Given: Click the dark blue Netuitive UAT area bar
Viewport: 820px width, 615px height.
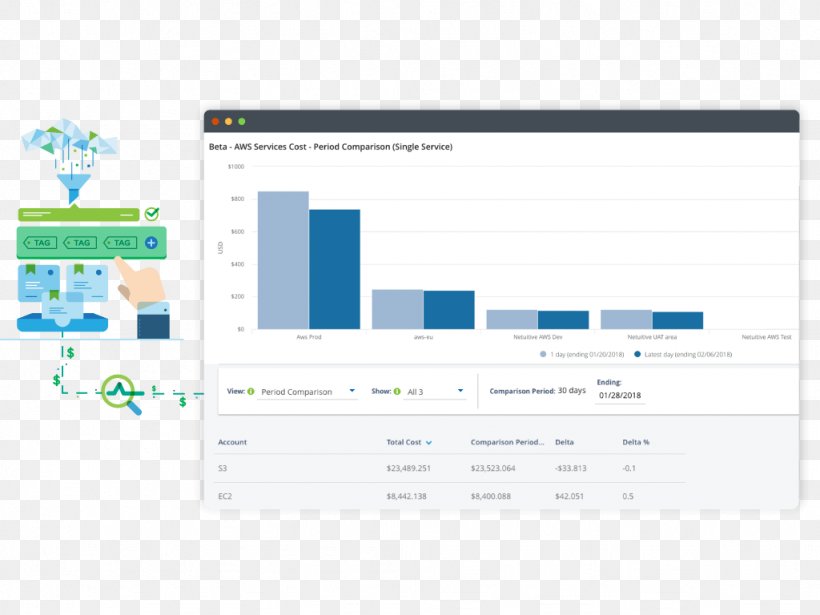Looking at the screenshot, I should (x=678, y=321).
